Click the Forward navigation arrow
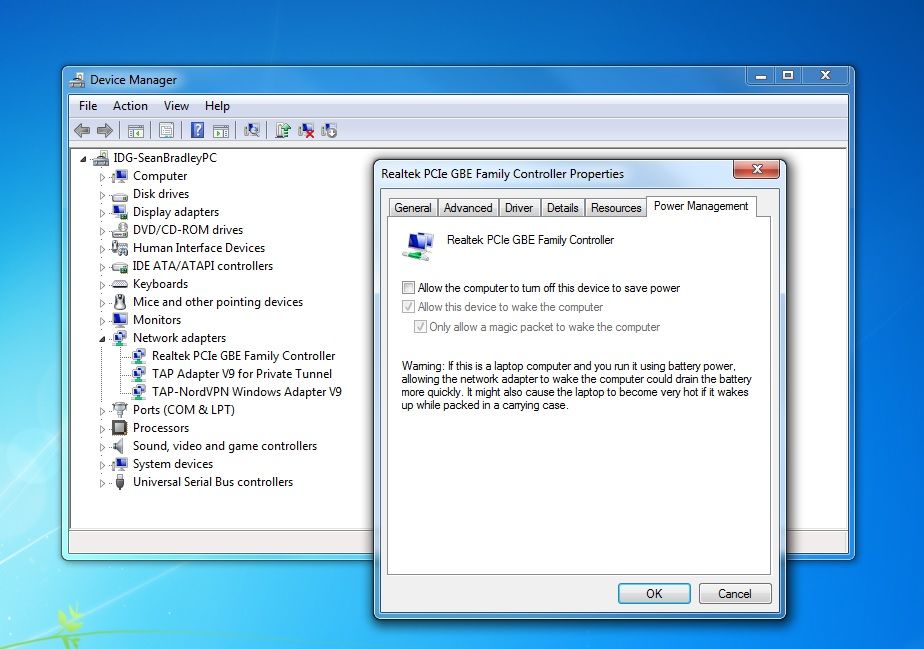 [107, 129]
